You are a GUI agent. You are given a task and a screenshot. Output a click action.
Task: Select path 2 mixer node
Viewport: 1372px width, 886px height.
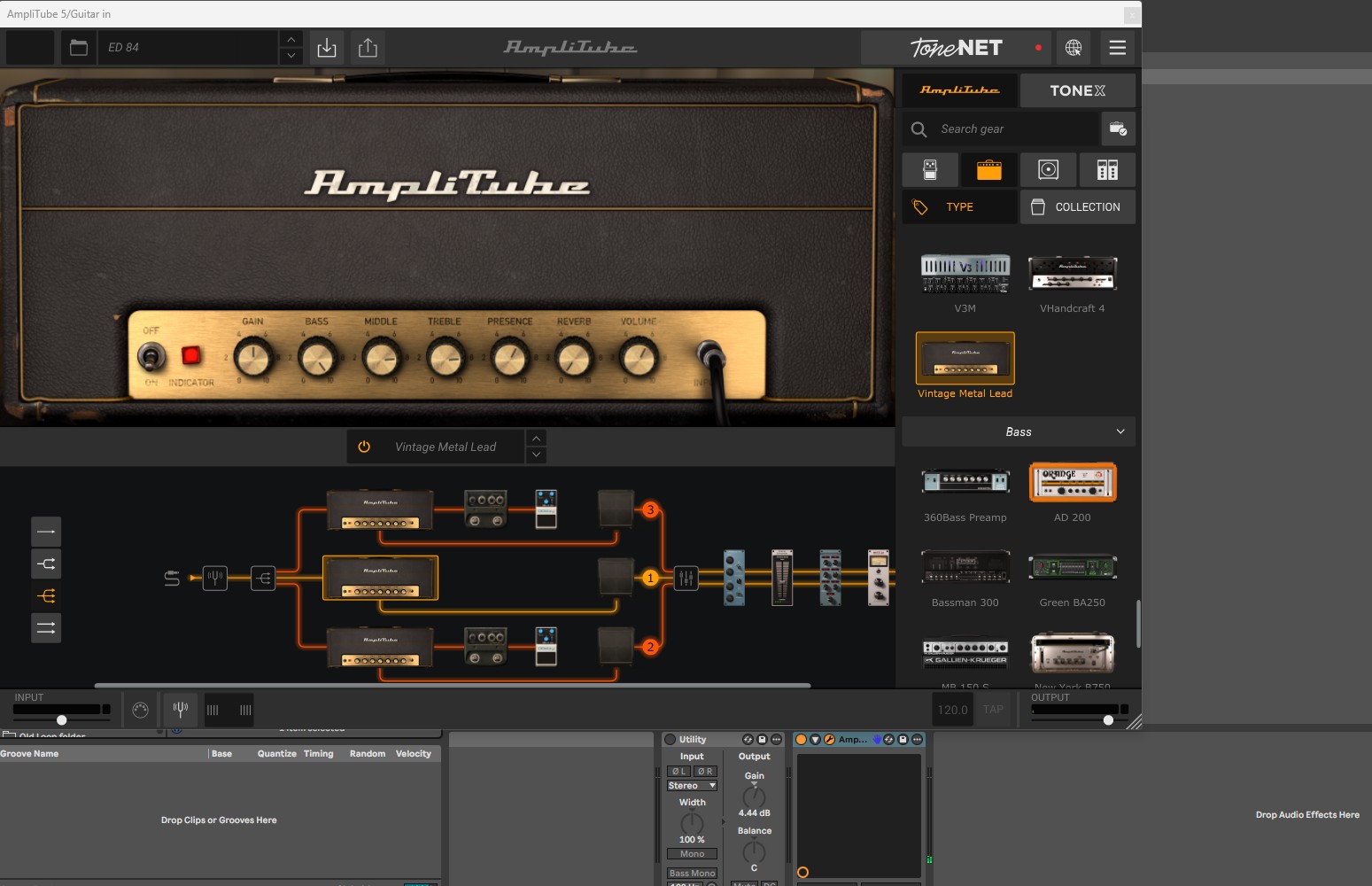pos(650,647)
